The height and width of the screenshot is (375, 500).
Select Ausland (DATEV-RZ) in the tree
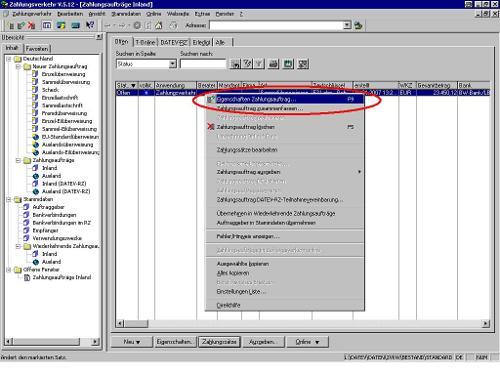[x=66, y=191]
